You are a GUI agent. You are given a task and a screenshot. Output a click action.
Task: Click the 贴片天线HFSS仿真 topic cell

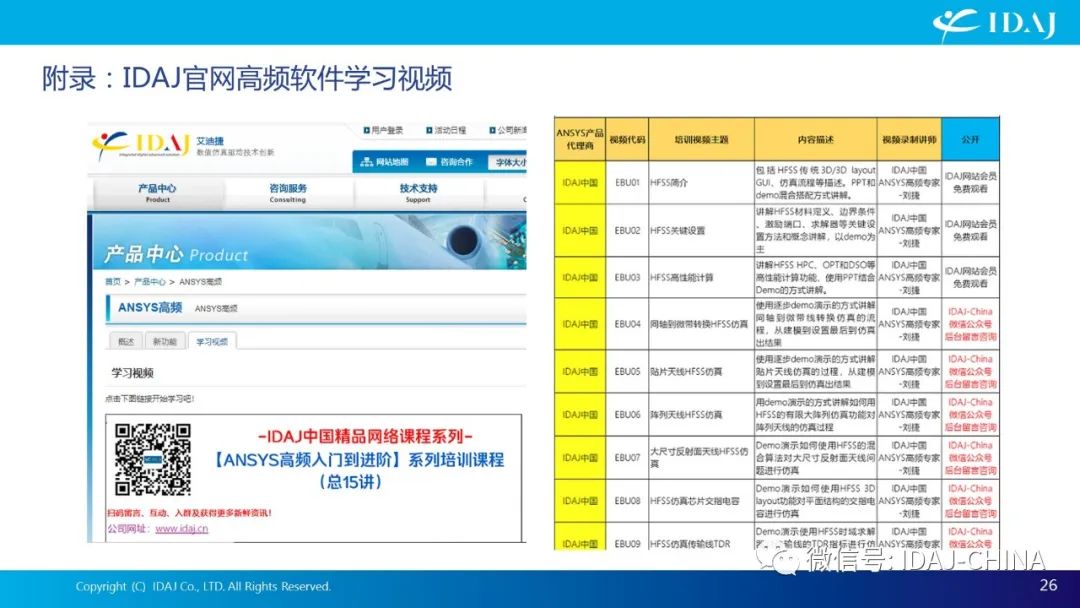tap(701, 371)
